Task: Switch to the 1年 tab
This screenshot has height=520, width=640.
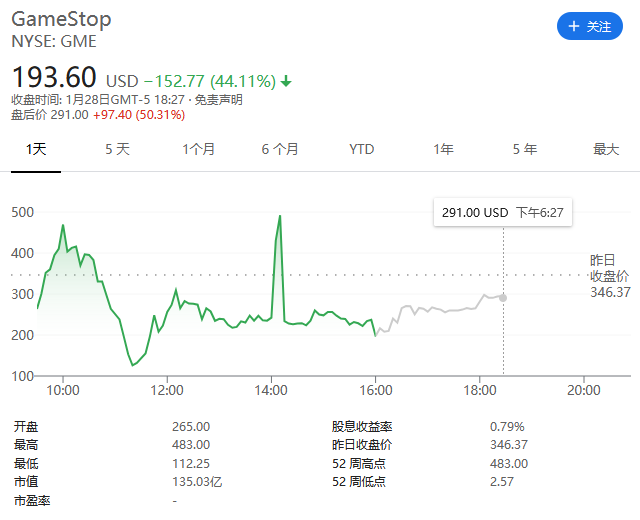Action: [443, 149]
